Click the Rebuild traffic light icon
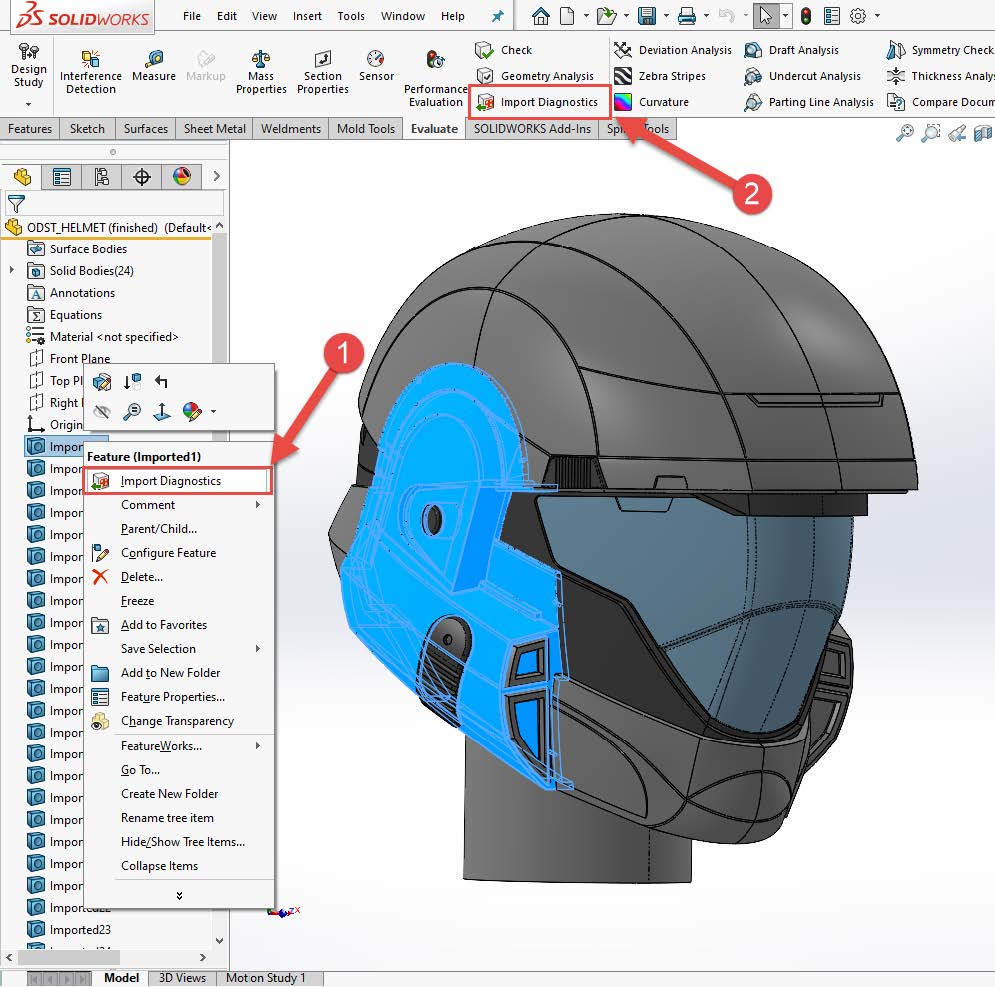 coord(806,16)
